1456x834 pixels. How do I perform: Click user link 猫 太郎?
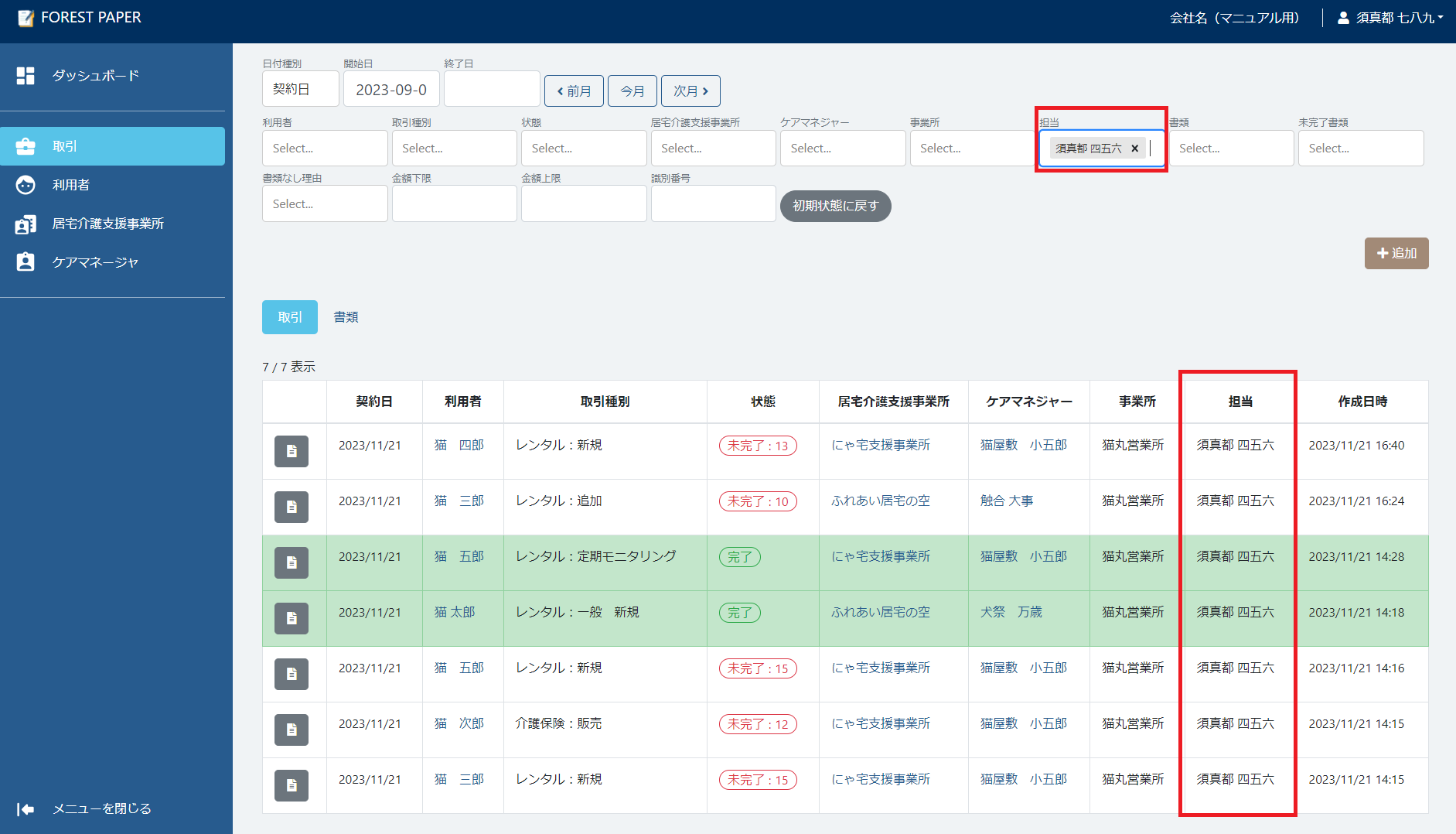tap(455, 612)
